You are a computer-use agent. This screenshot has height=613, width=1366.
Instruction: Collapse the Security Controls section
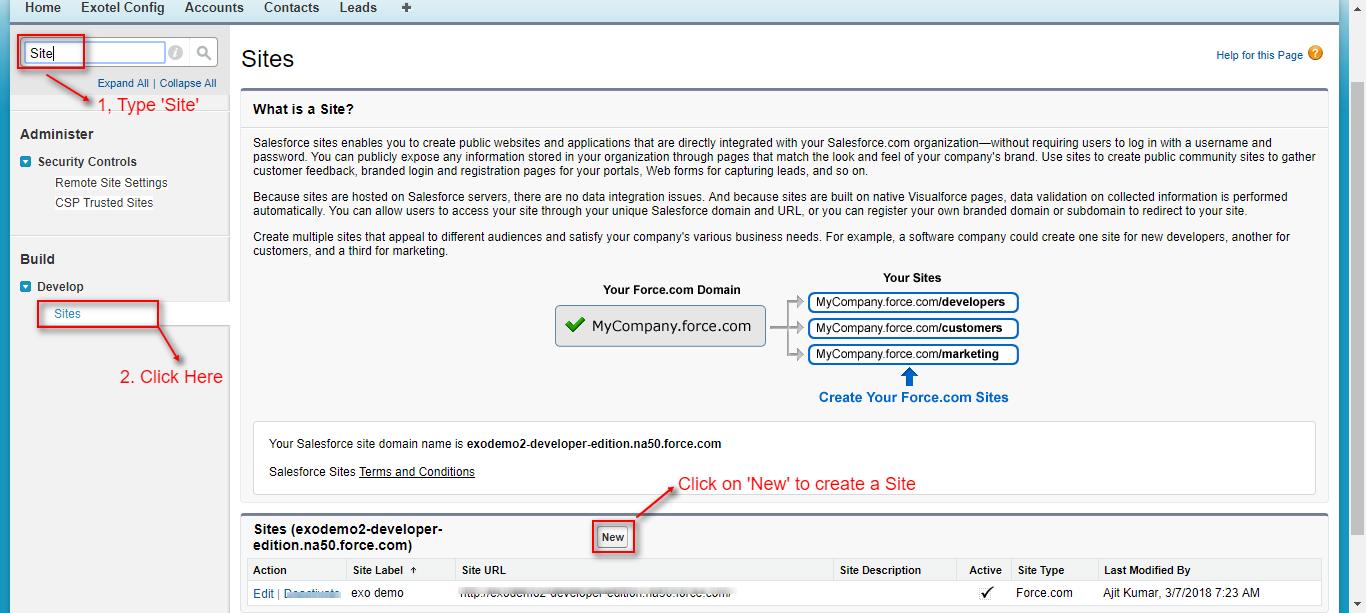point(26,162)
